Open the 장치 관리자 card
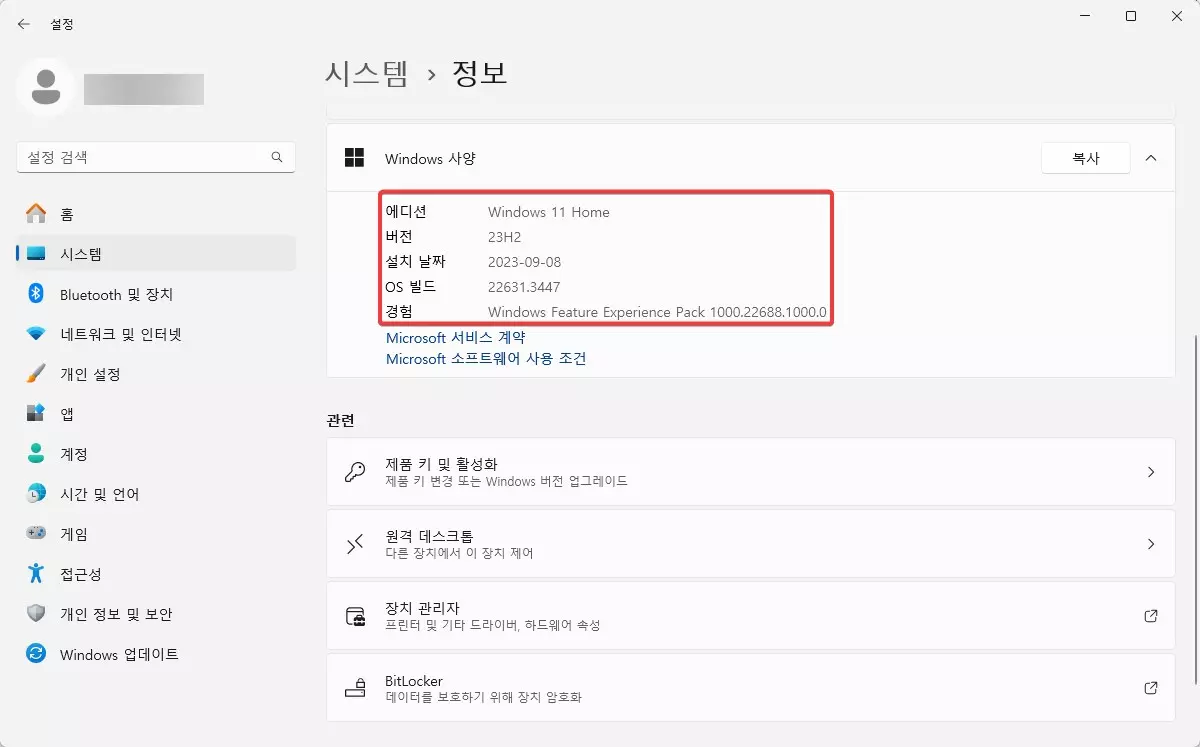The width and height of the screenshot is (1200, 747). click(751, 616)
